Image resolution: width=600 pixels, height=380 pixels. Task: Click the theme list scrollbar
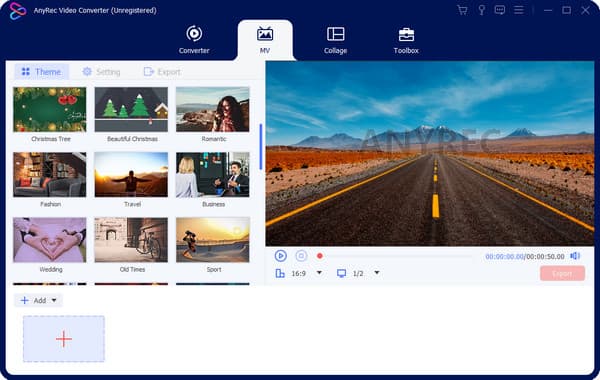(261, 147)
